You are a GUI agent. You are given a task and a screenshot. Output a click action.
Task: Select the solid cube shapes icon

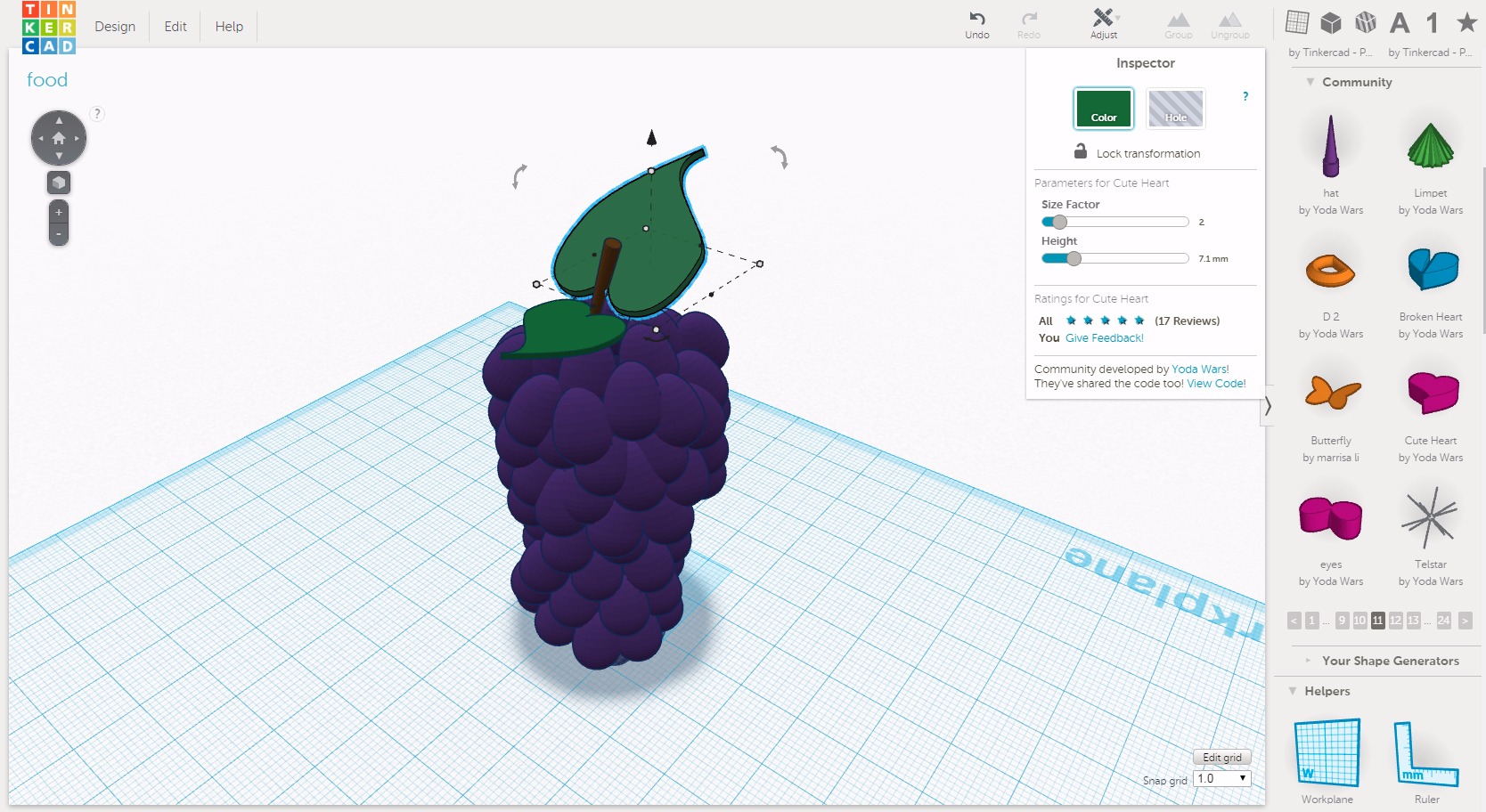(1331, 22)
